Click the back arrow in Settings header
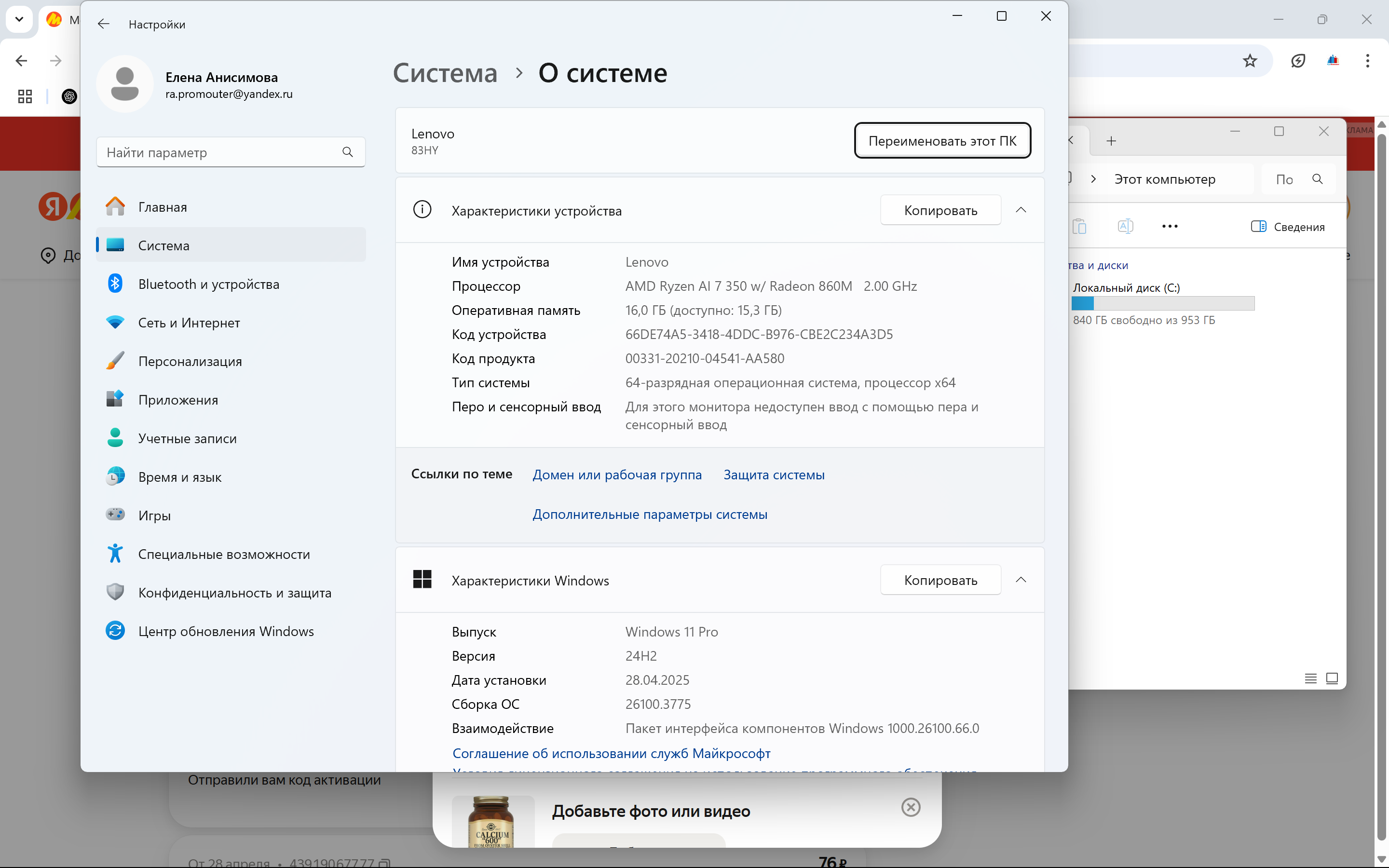Screen dimensions: 1389x868 [x=103, y=24]
